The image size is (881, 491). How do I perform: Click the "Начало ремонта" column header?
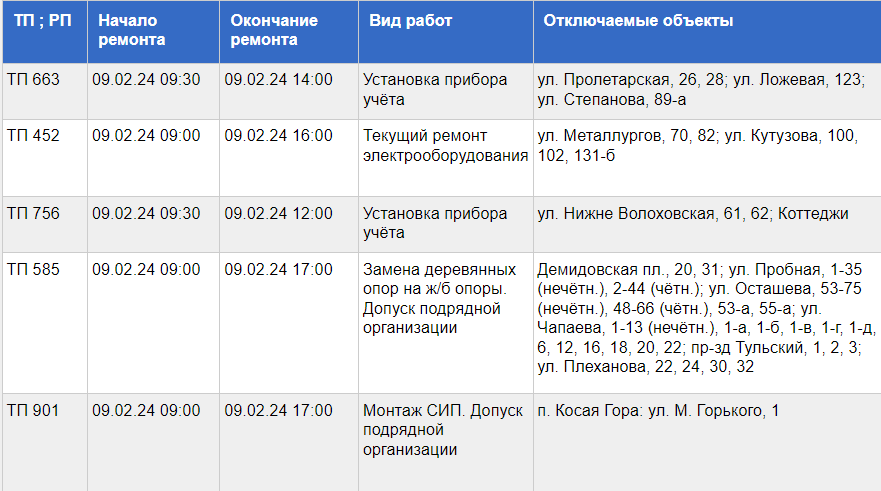(153, 31)
